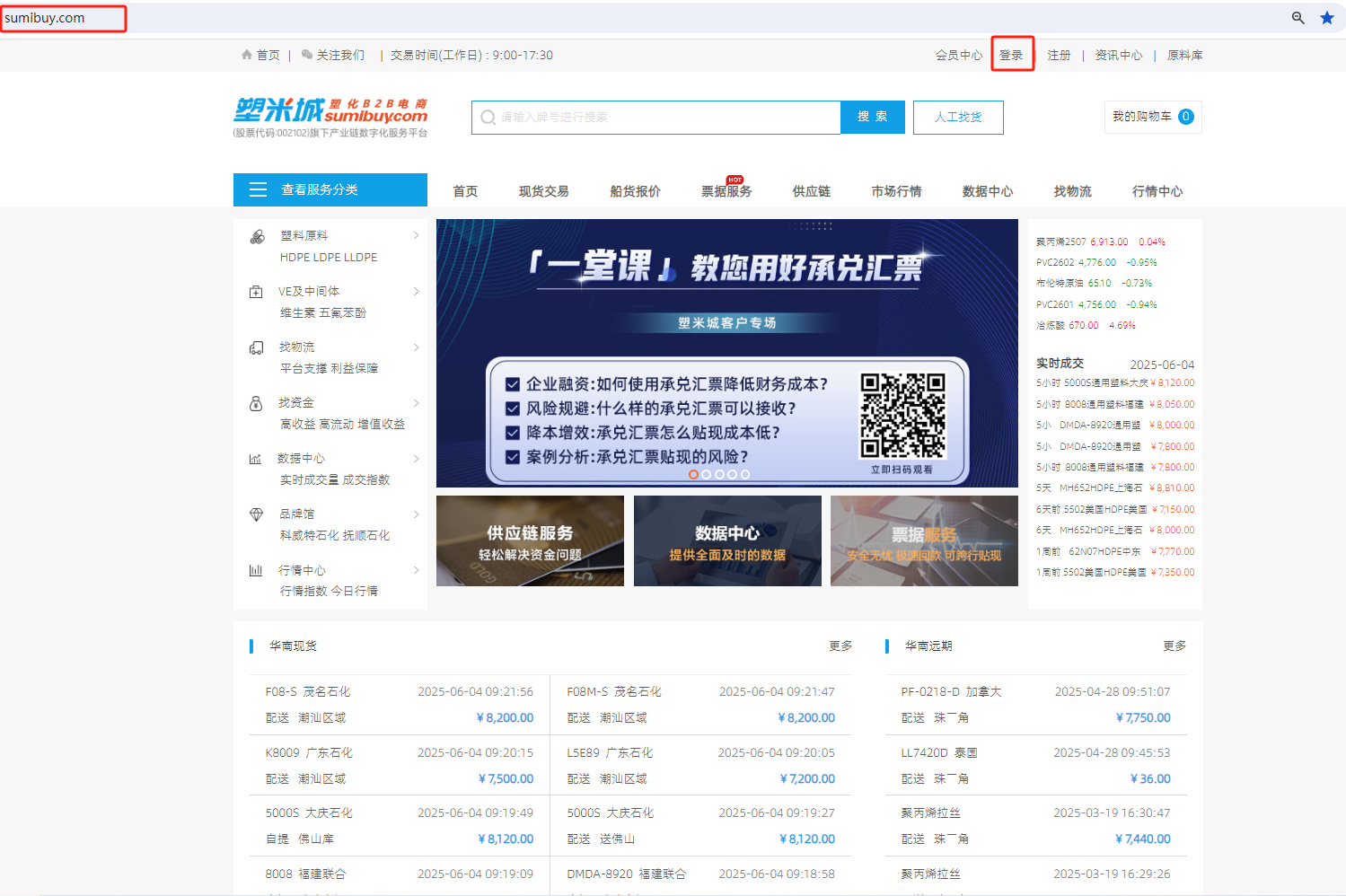Select the third carousel dot
1346x896 pixels.
coord(719,474)
